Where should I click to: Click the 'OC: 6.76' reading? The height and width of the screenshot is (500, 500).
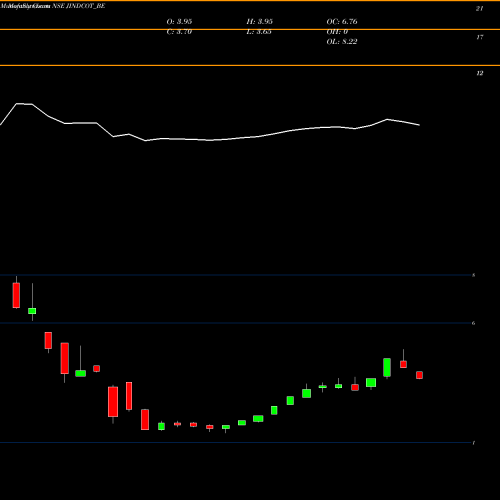(342, 22)
